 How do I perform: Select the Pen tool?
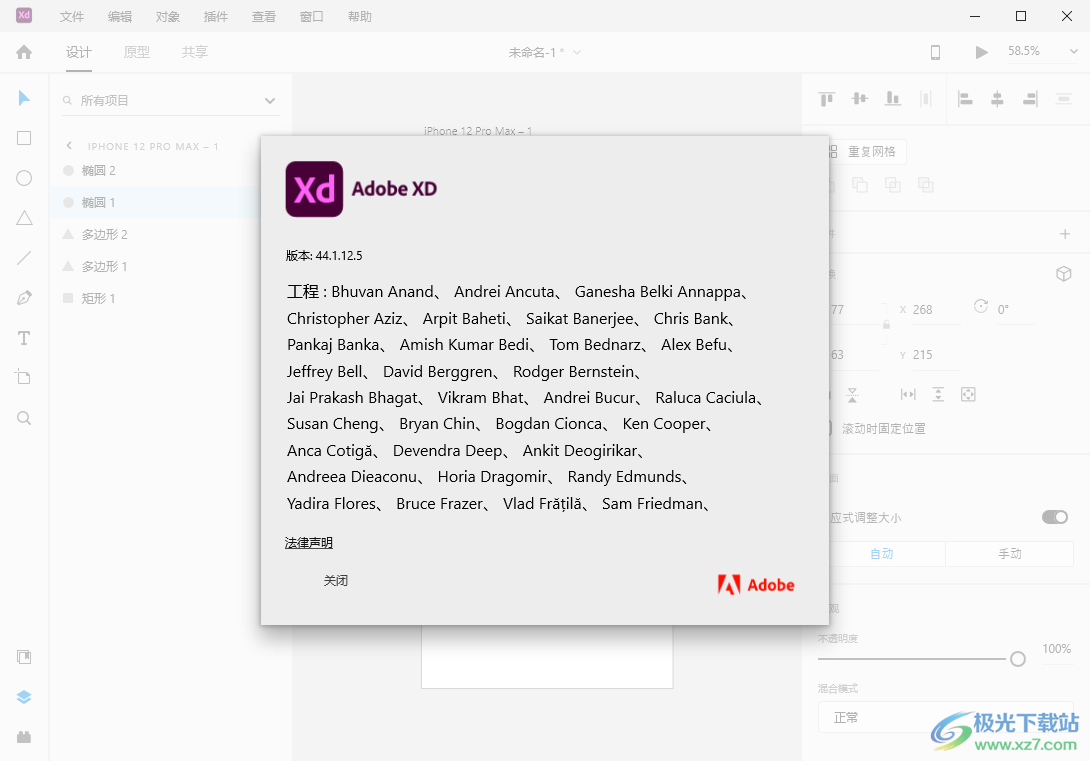(24, 298)
